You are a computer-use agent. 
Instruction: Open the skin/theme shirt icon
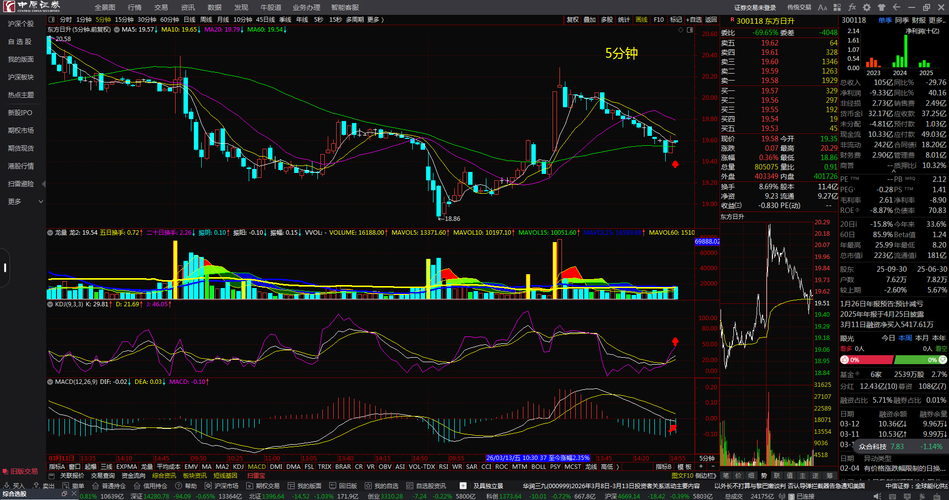pyautogui.click(x=881, y=7)
